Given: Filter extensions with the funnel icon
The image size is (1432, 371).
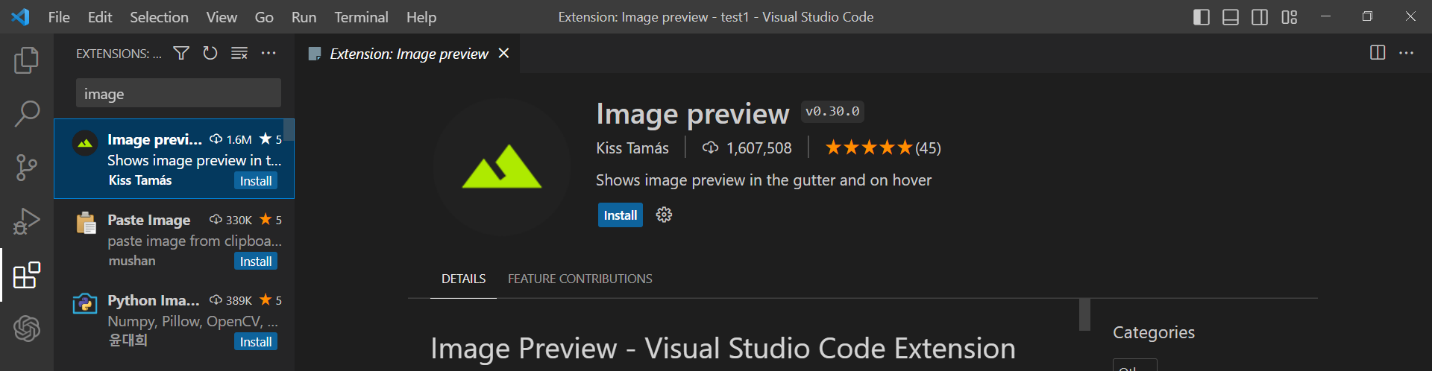Looking at the screenshot, I should (x=181, y=53).
